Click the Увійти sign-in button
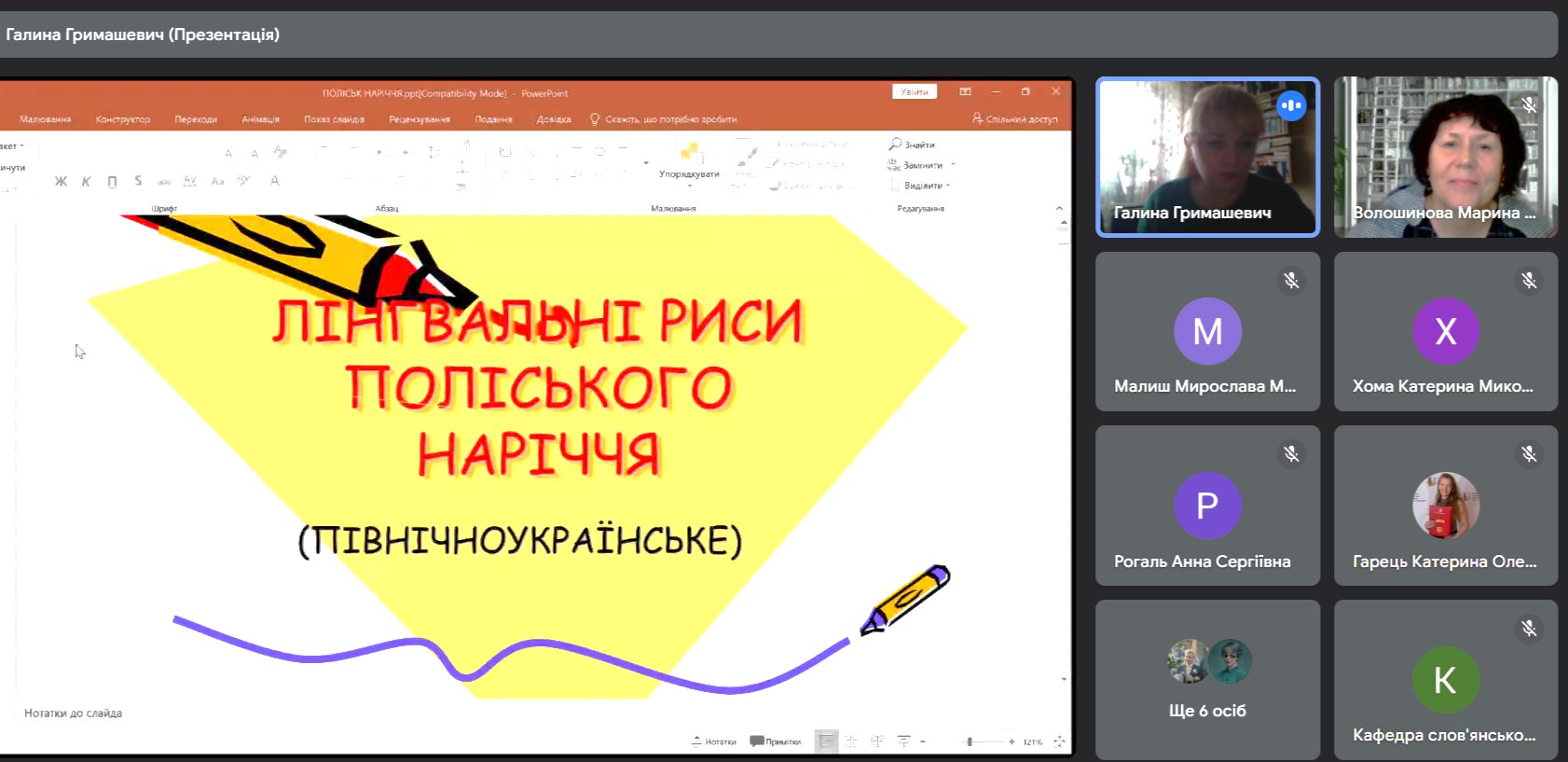This screenshot has height=762, width=1568. click(x=915, y=91)
